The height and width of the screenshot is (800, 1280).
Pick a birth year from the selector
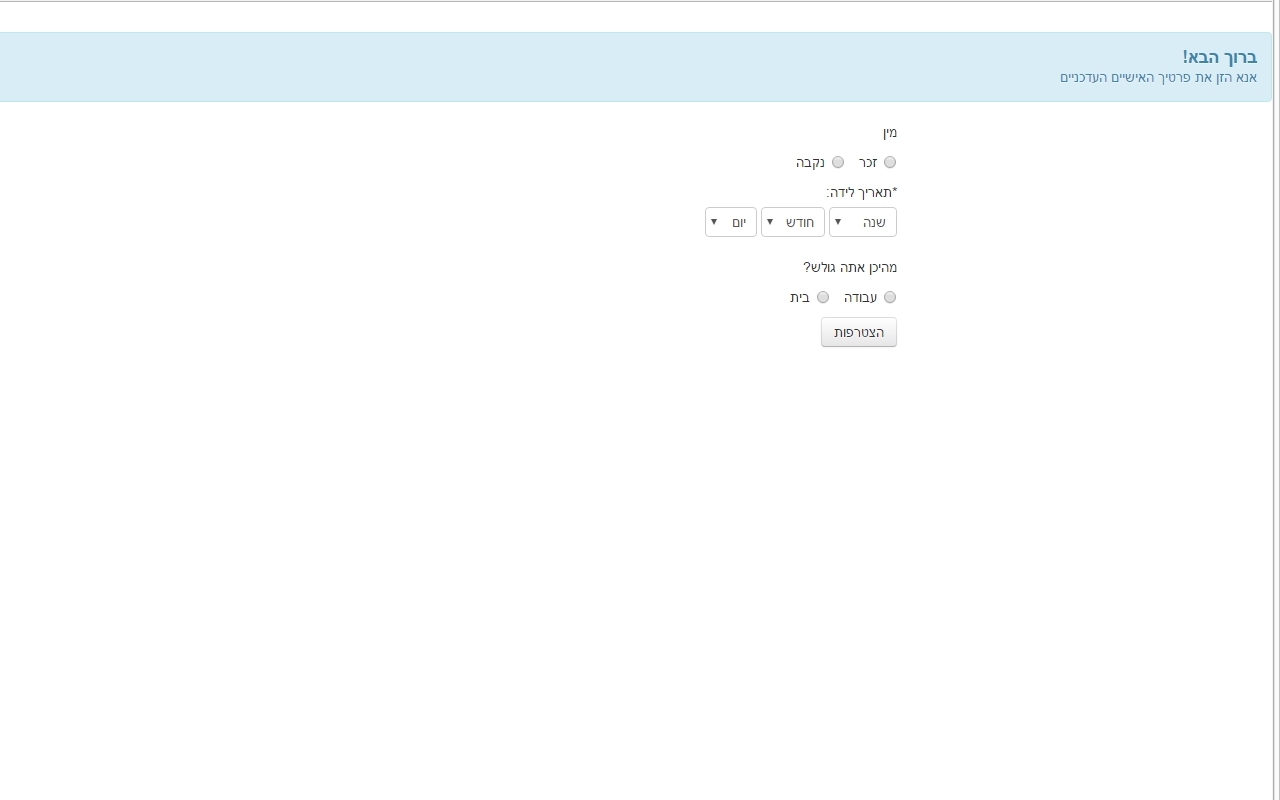(862, 222)
